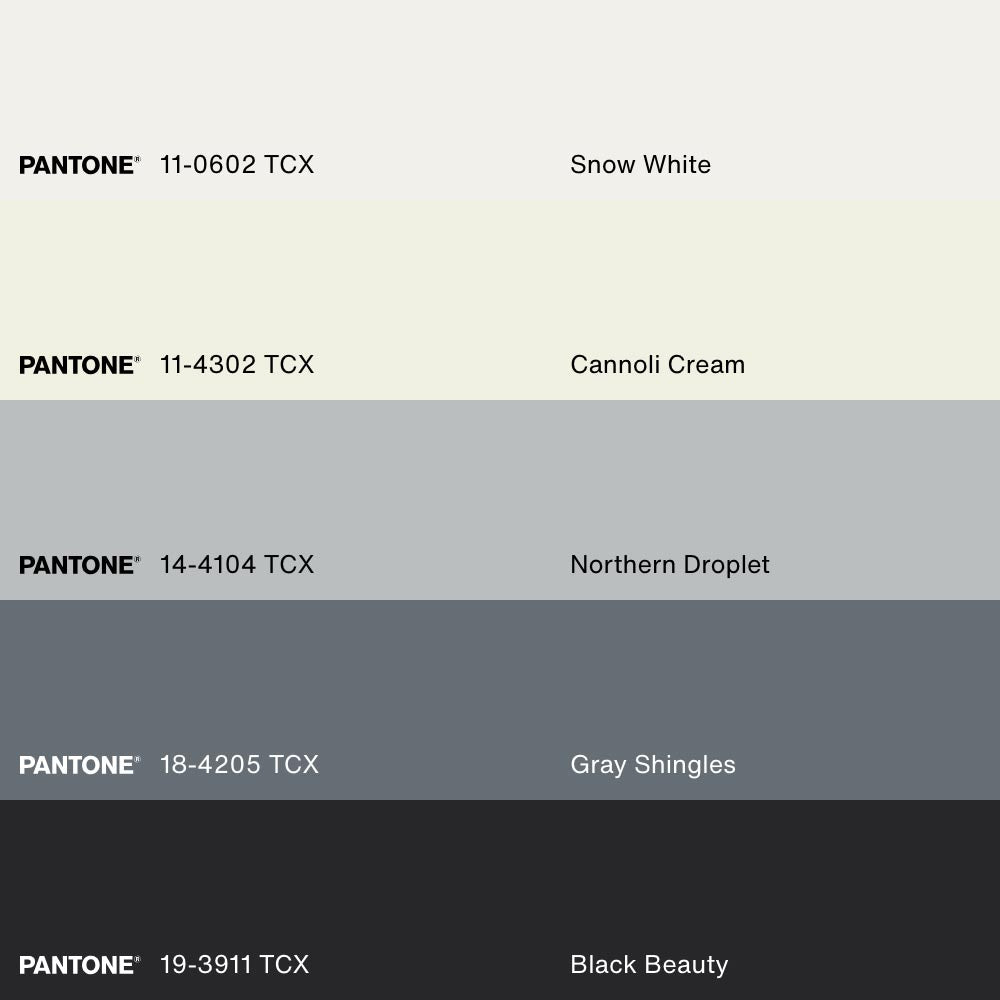Select the color code 14-4104 TCX
The image size is (1000, 1000).
[237, 565]
